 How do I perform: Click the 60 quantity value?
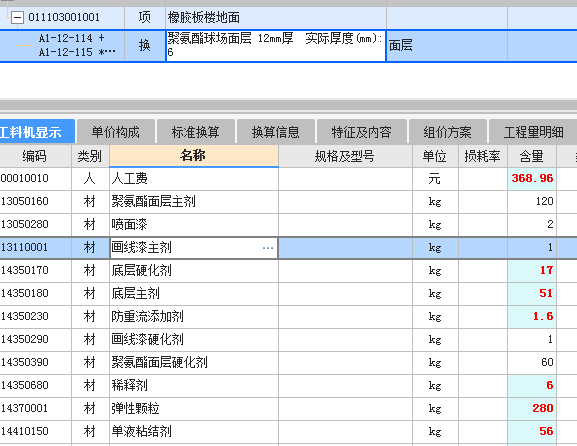pos(532,362)
